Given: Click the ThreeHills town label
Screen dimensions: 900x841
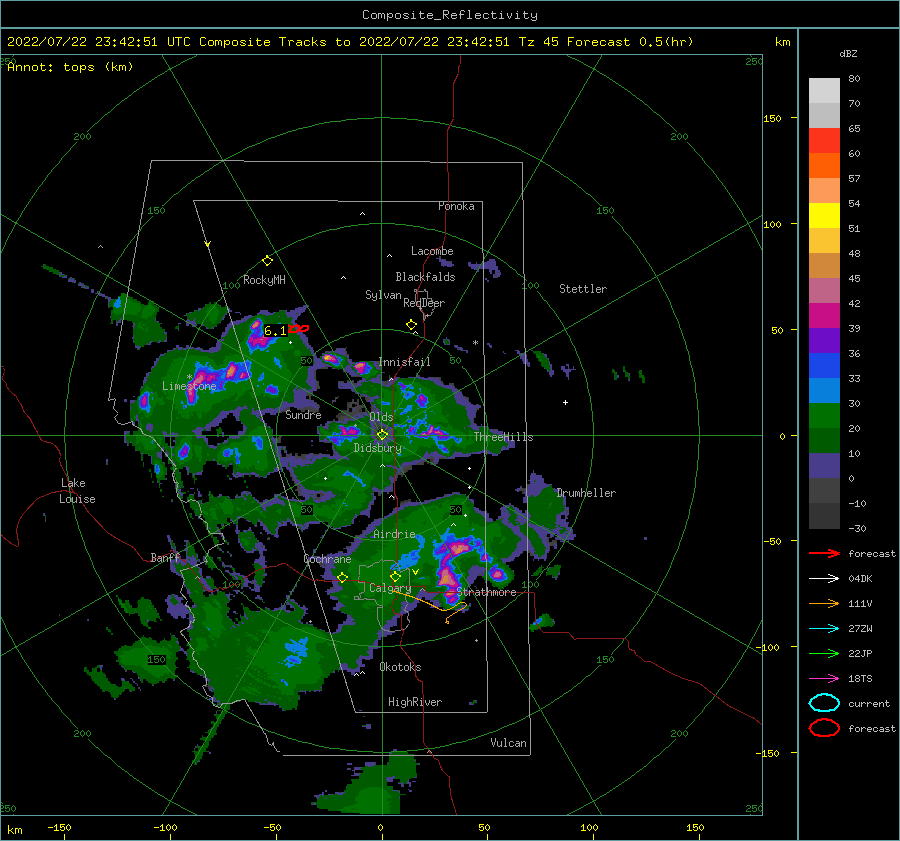Looking at the screenshot, I should coord(503,437).
